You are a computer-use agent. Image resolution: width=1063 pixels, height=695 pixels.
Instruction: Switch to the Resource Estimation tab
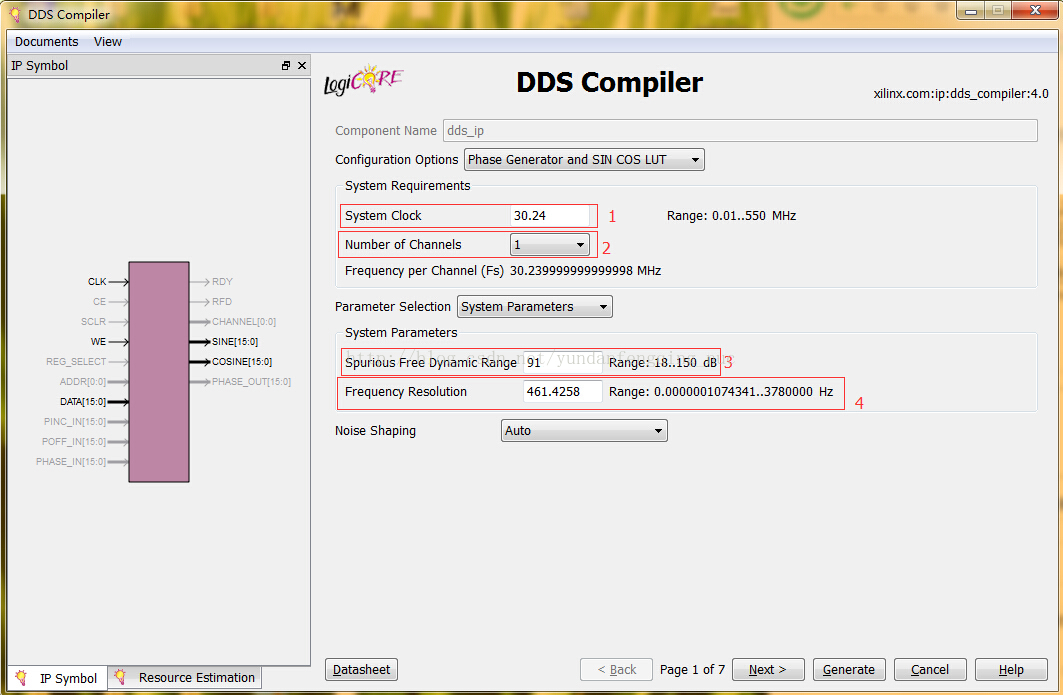[184, 677]
